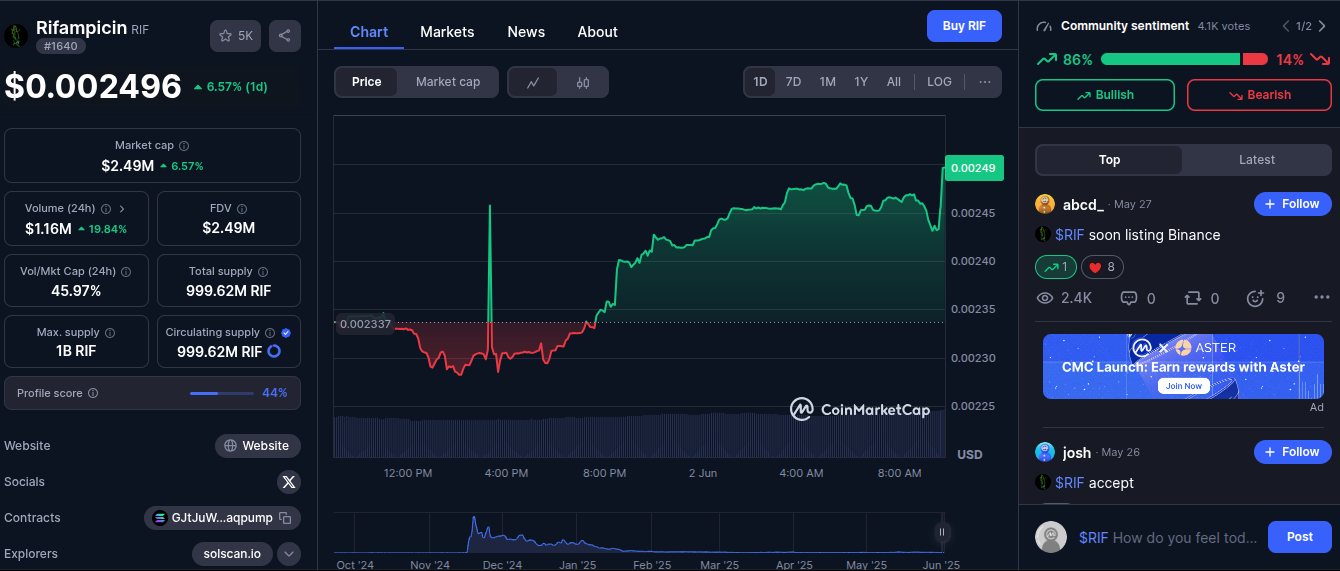Share the Rifampicin page via share icon
The width and height of the screenshot is (1340, 571).
tap(285, 36)
